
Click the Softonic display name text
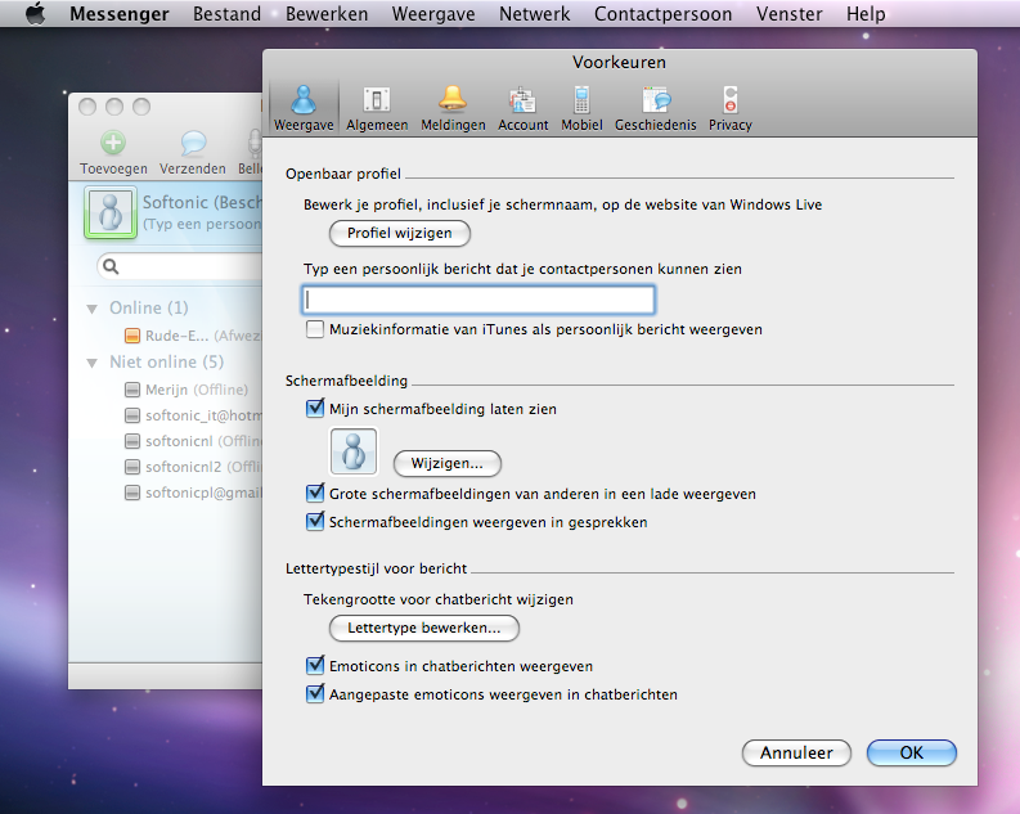tap(202, 202)
